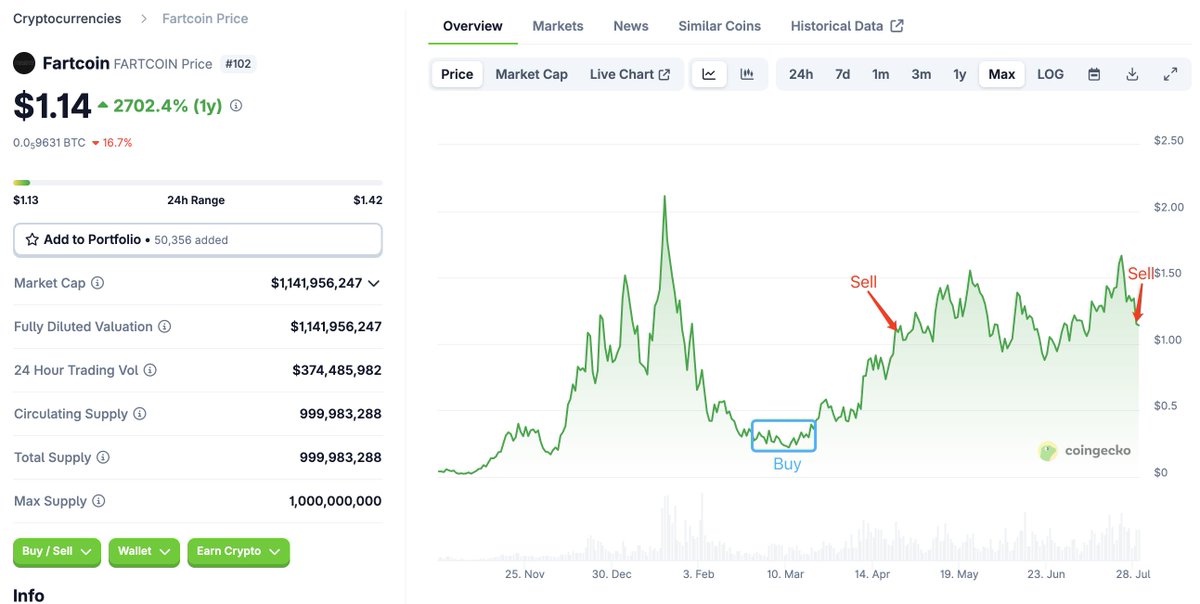This screenshot has height=604, width=1200.
Task: Click info icon next to Market Cap
Action: tap(97, 283)
